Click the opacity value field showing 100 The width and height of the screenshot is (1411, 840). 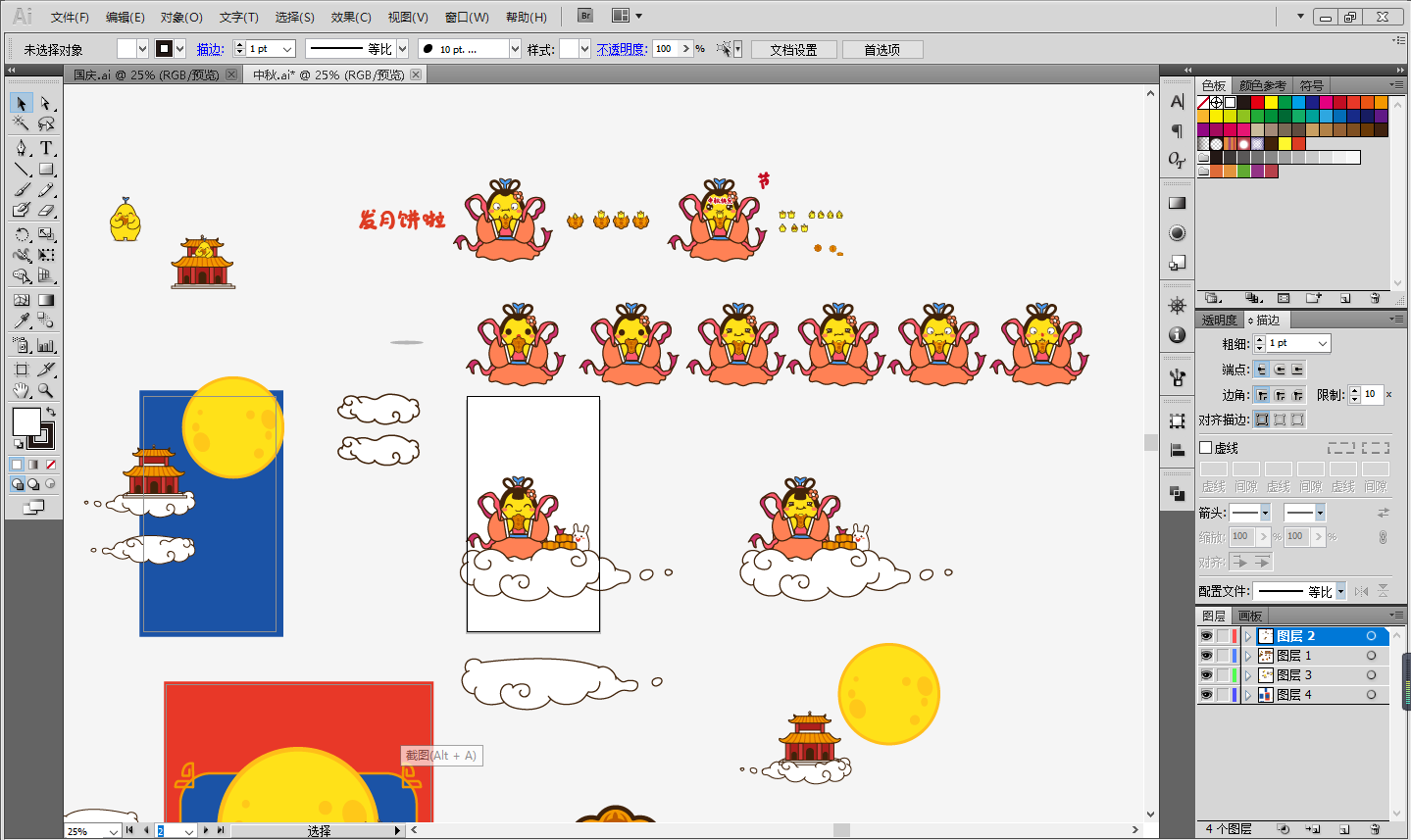coord(667,49)
